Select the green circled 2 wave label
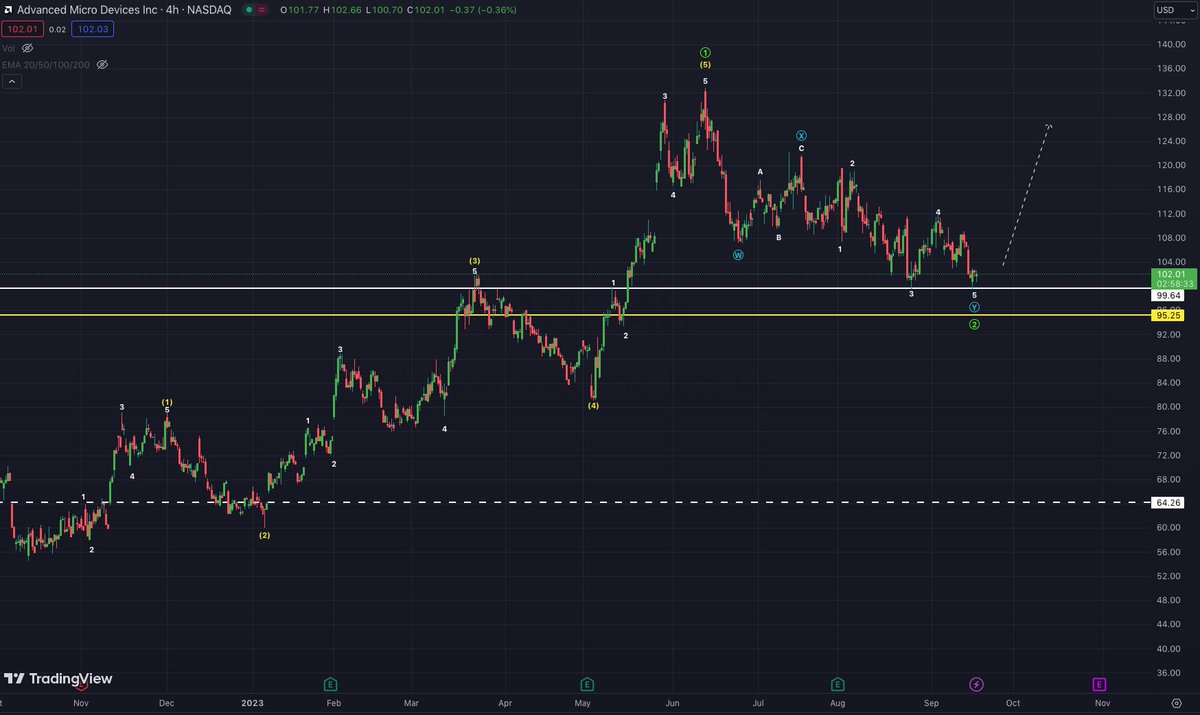Screen dimensions: 1200x715 [974, 325]
